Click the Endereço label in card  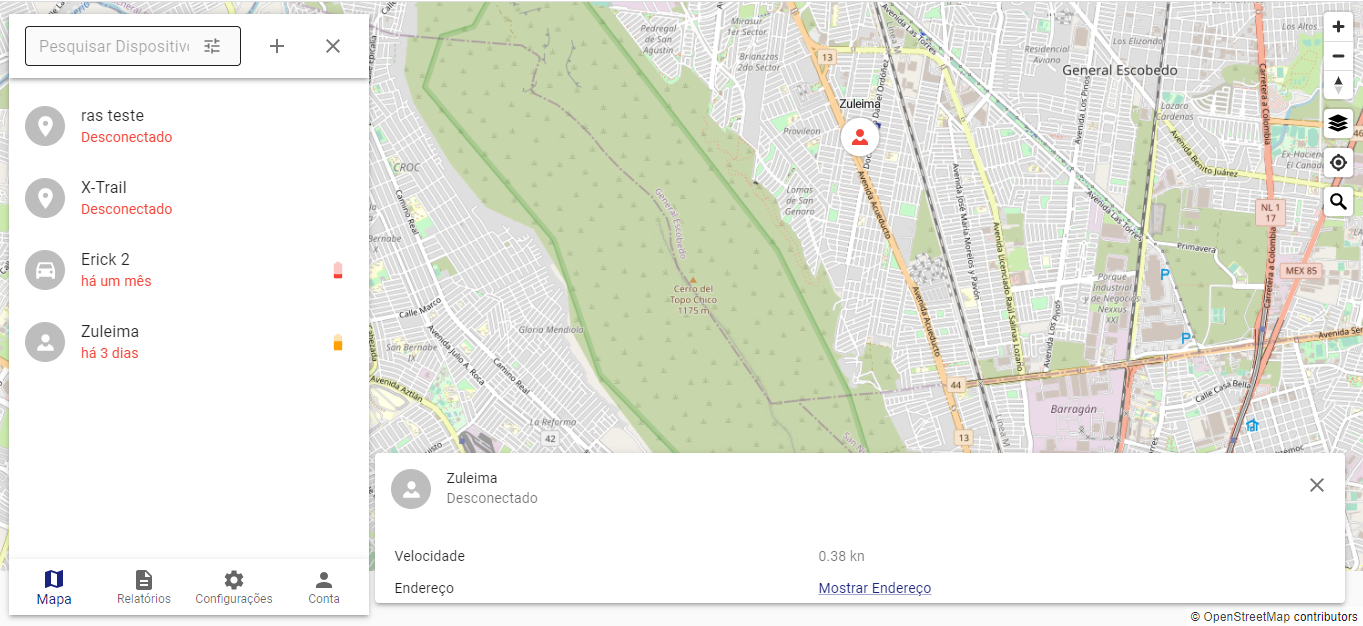click(424, 588)
